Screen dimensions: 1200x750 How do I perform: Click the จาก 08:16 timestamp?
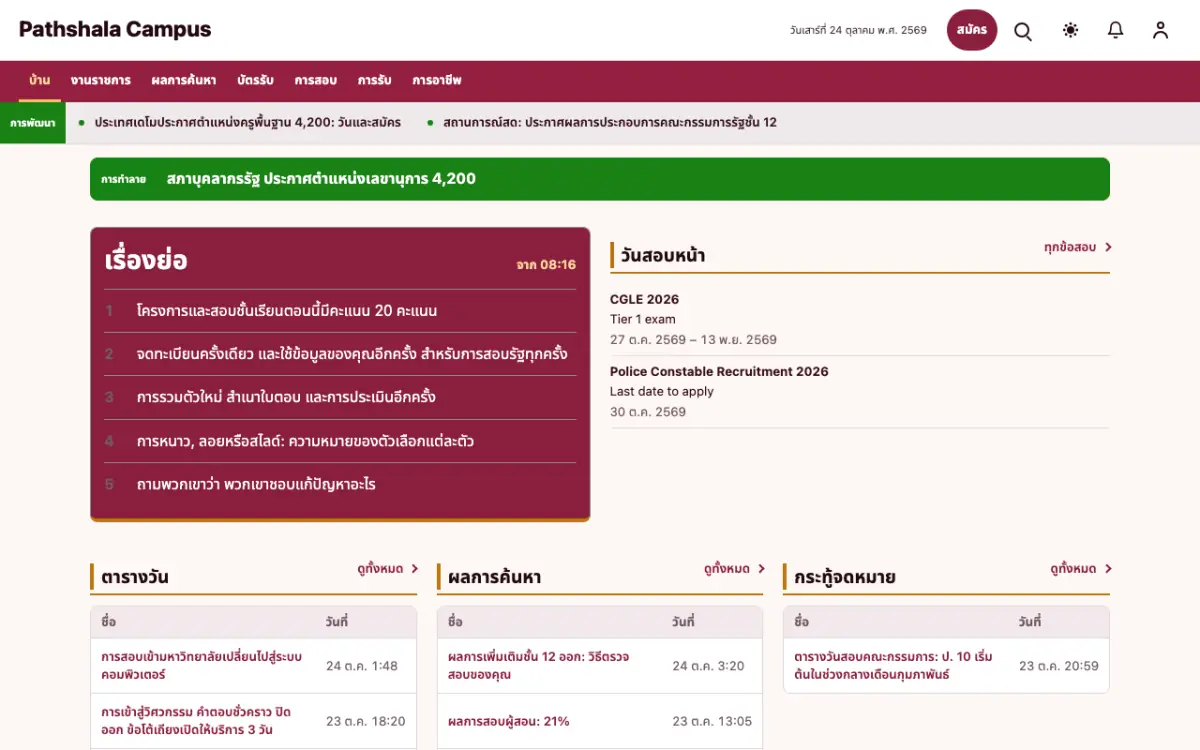tap(546, 265)
